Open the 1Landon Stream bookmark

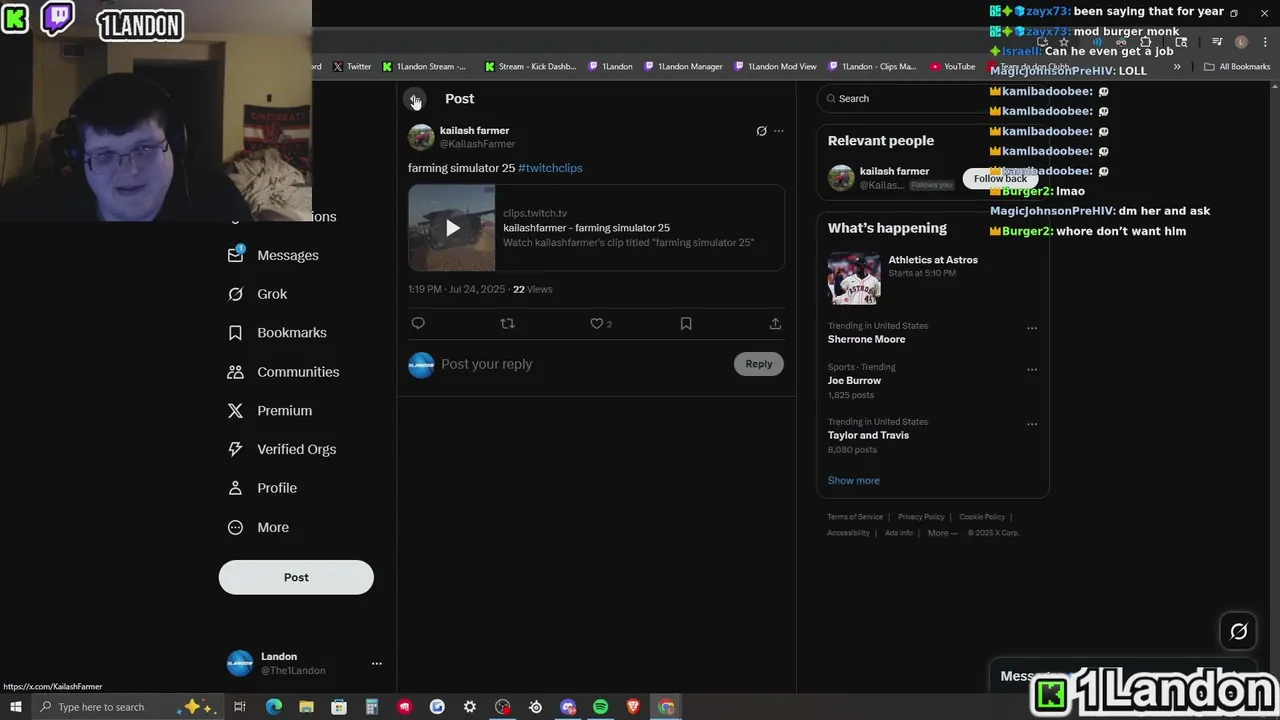click(x=425, y=67)
